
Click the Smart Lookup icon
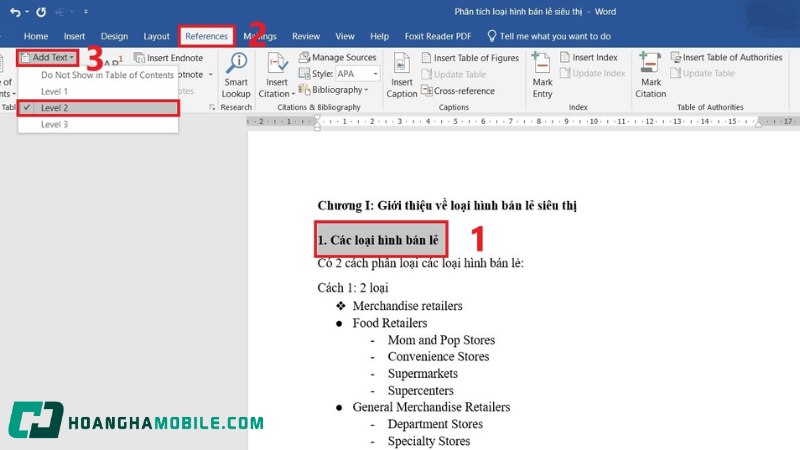coord(236,65)
